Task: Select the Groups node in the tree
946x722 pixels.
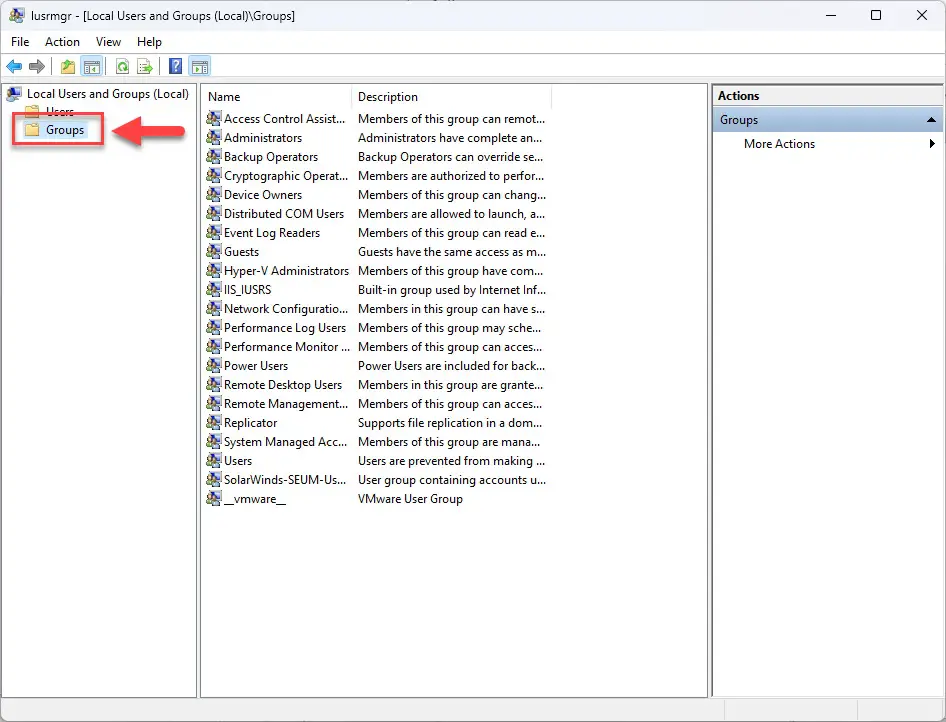Action: coord(65,130)
